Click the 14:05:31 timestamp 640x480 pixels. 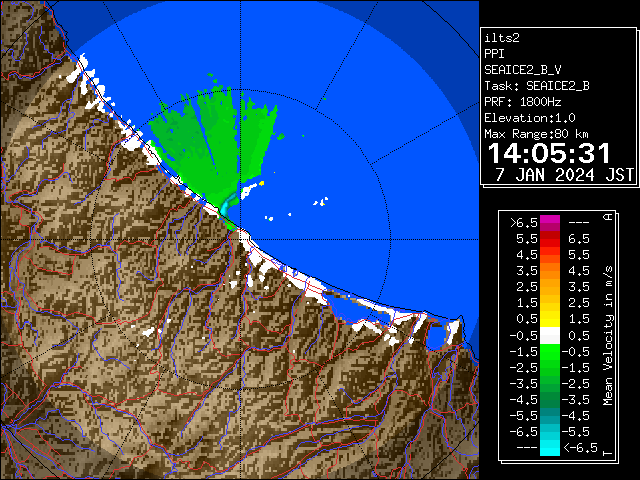549,153
